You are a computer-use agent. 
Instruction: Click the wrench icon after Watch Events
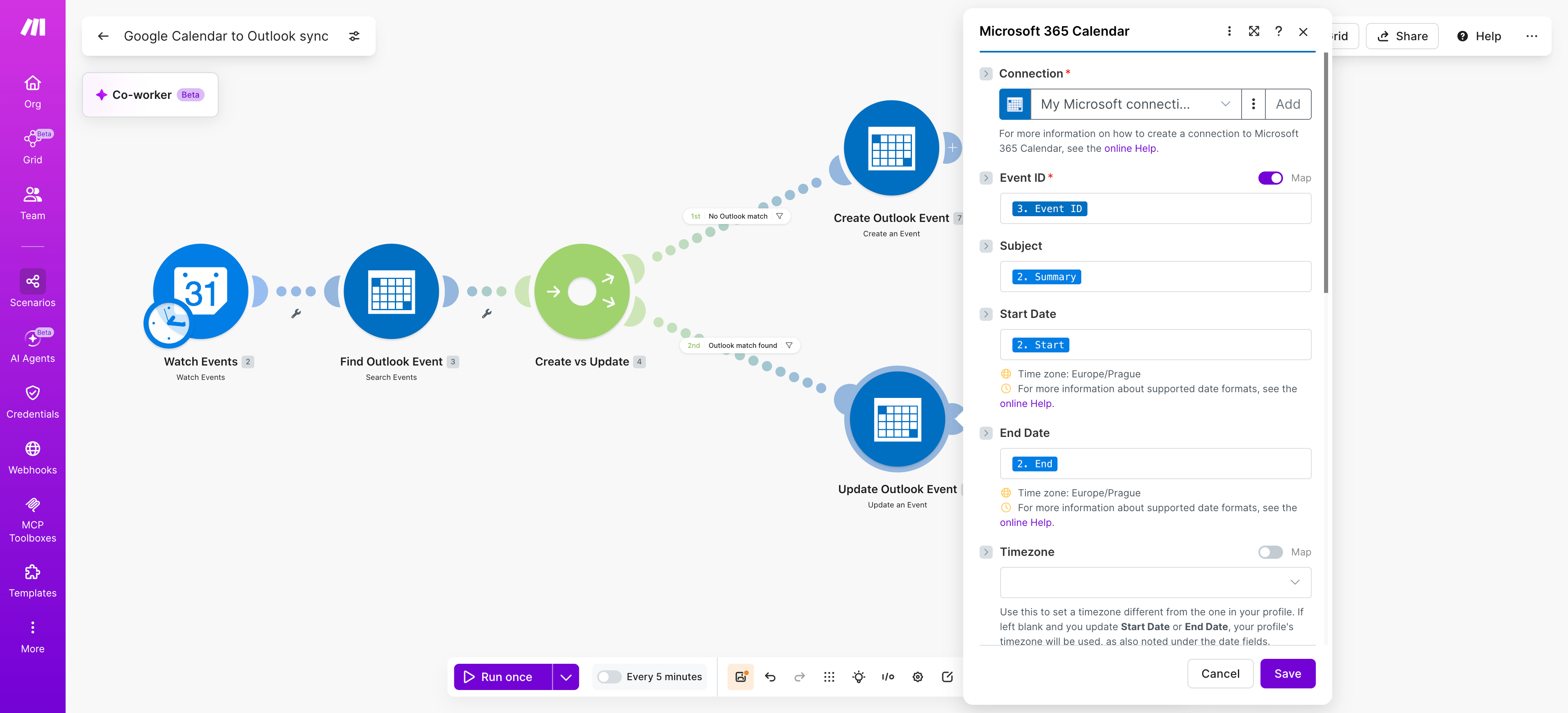tap(296, 313)
